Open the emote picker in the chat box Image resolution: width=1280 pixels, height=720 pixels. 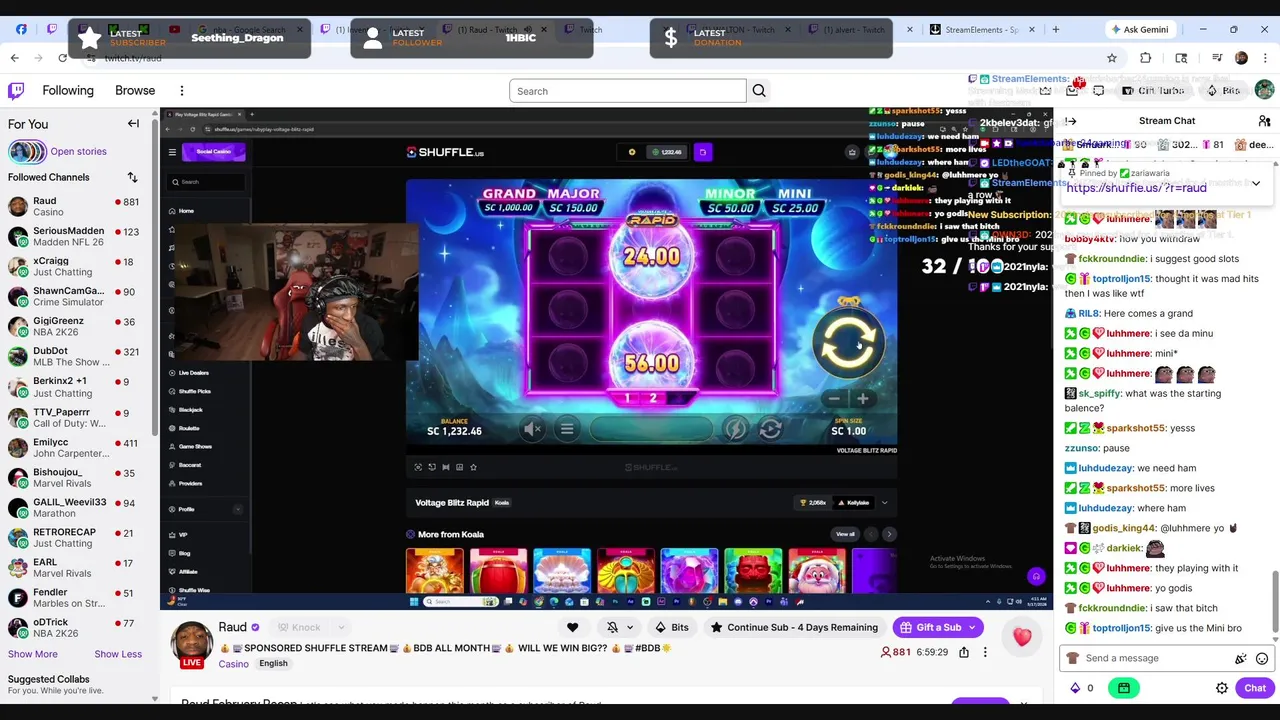coord(1262,659)
